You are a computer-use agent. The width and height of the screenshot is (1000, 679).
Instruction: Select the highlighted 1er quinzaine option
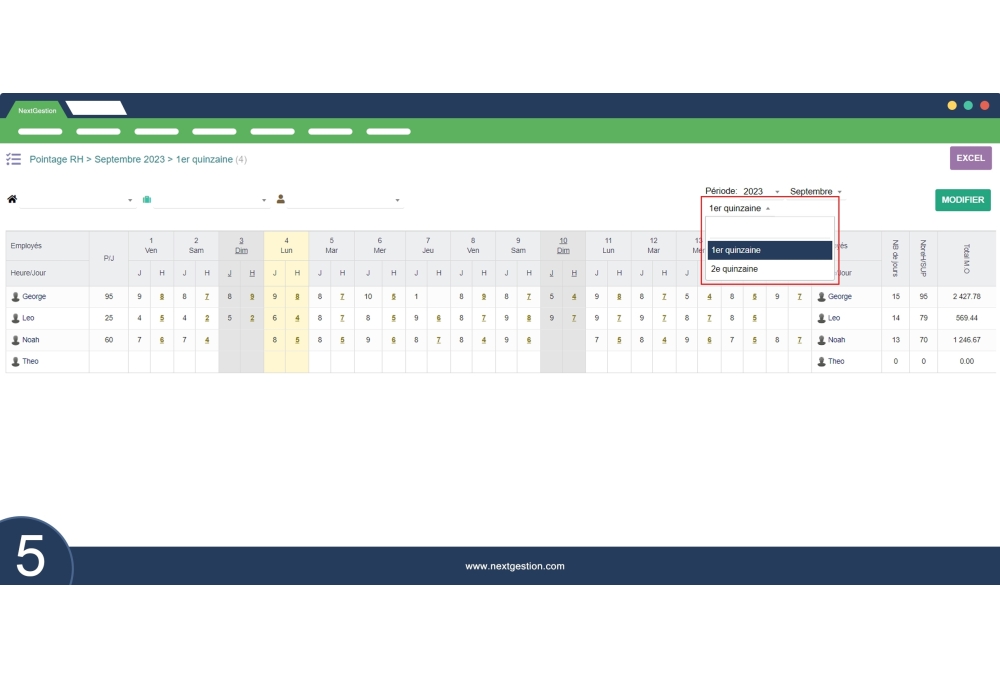tap(736, 250)
